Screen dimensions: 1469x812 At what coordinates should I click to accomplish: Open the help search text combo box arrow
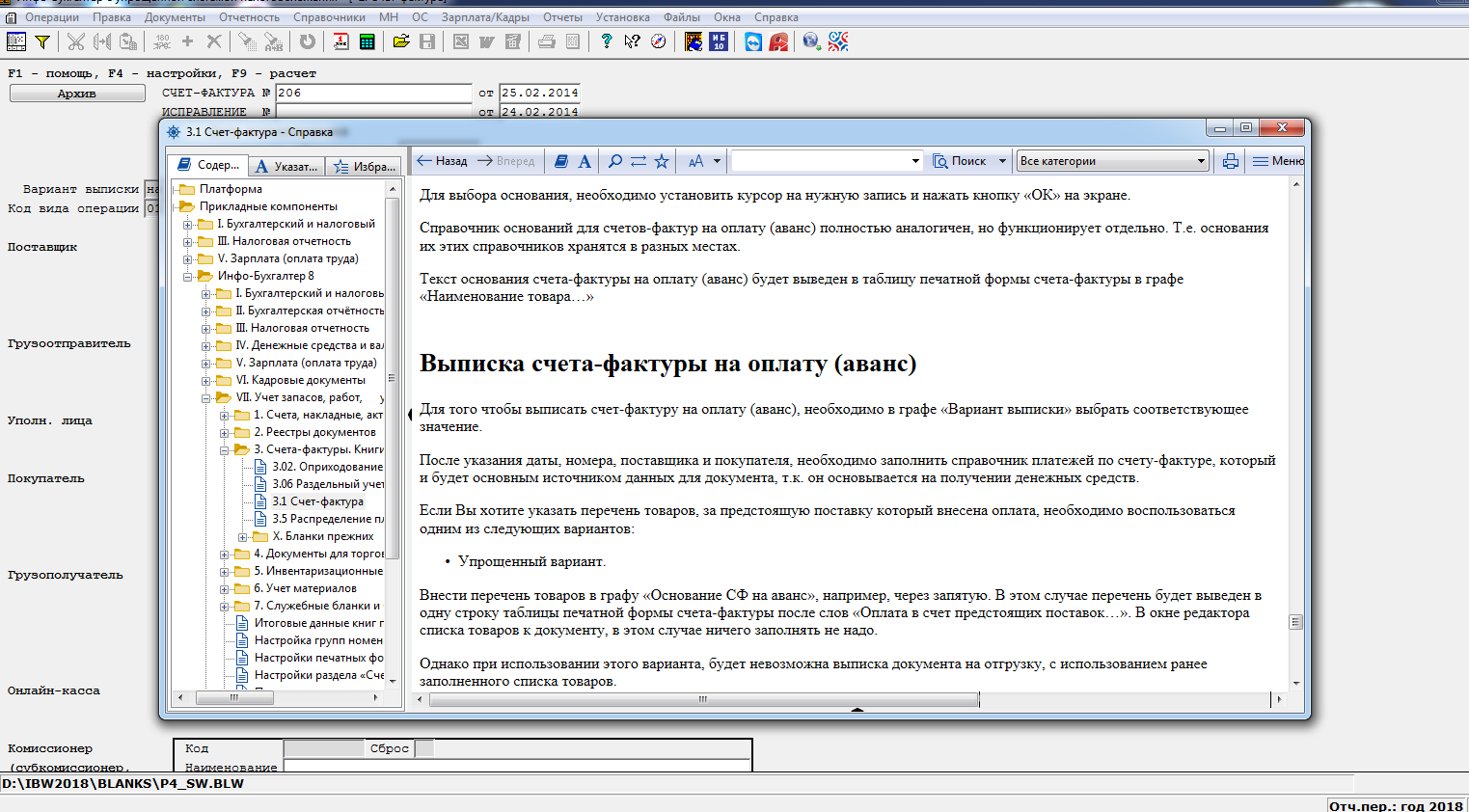(x=915, y=161)
